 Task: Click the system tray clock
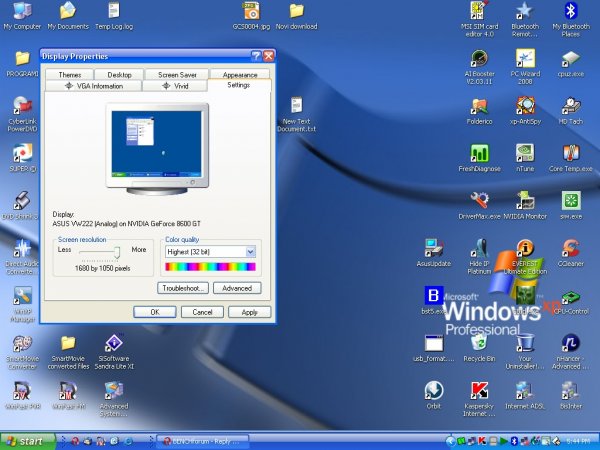pos(579,441)
